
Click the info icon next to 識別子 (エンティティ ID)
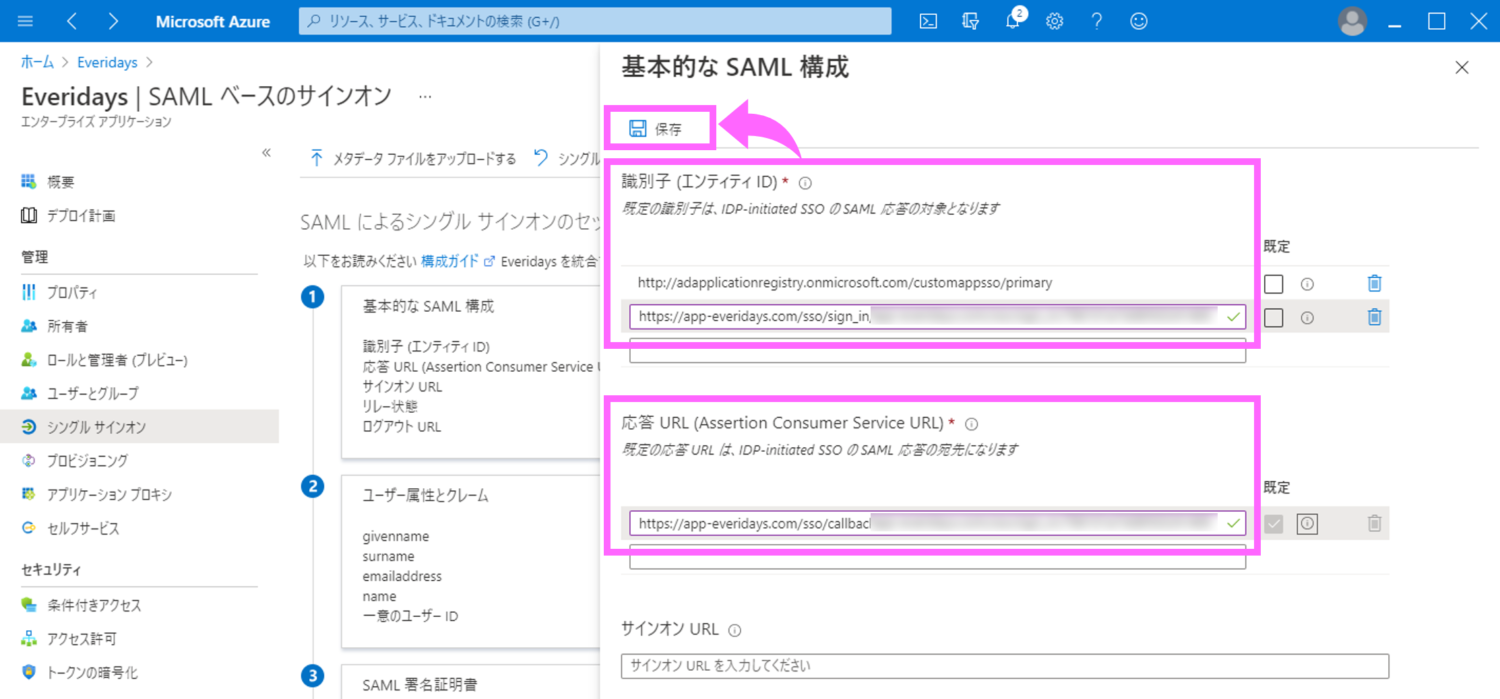click(x=805, y=183)
